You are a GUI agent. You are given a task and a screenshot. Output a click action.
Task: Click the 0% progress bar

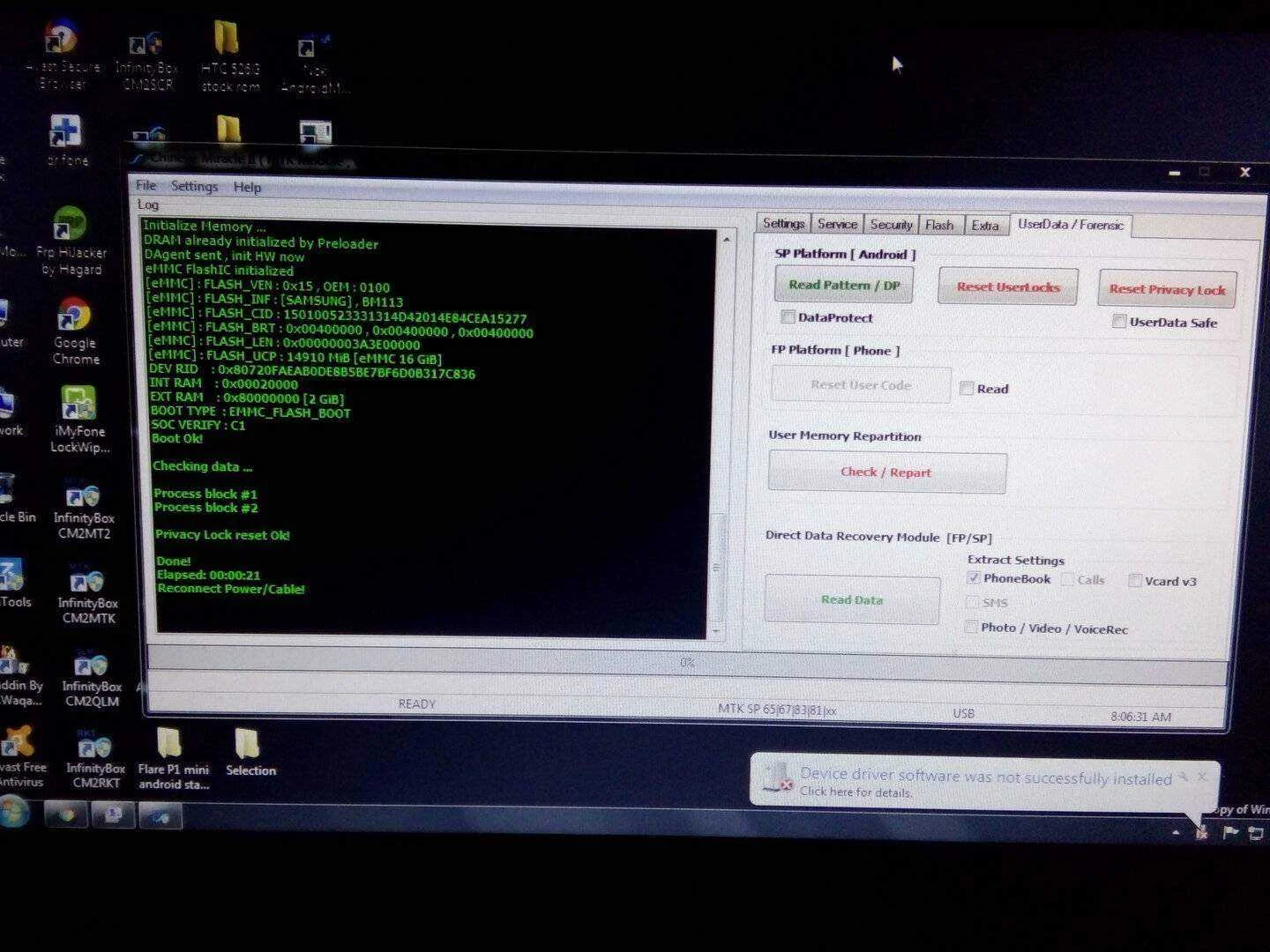point(687,662)
